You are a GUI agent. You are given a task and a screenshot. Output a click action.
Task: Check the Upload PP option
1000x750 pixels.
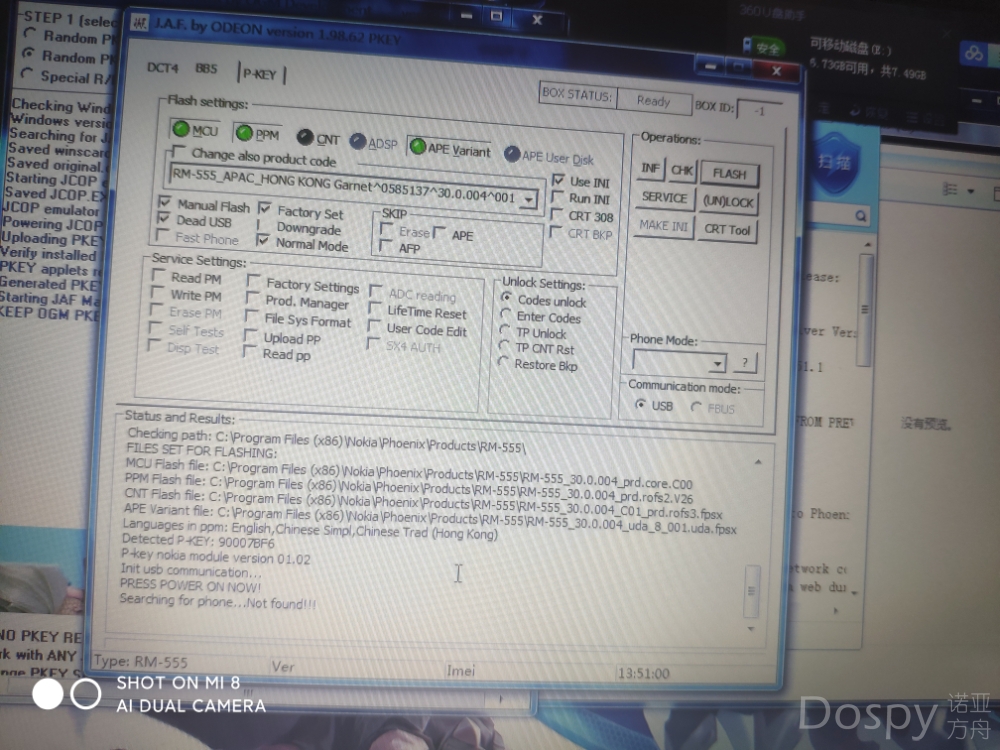251,335
